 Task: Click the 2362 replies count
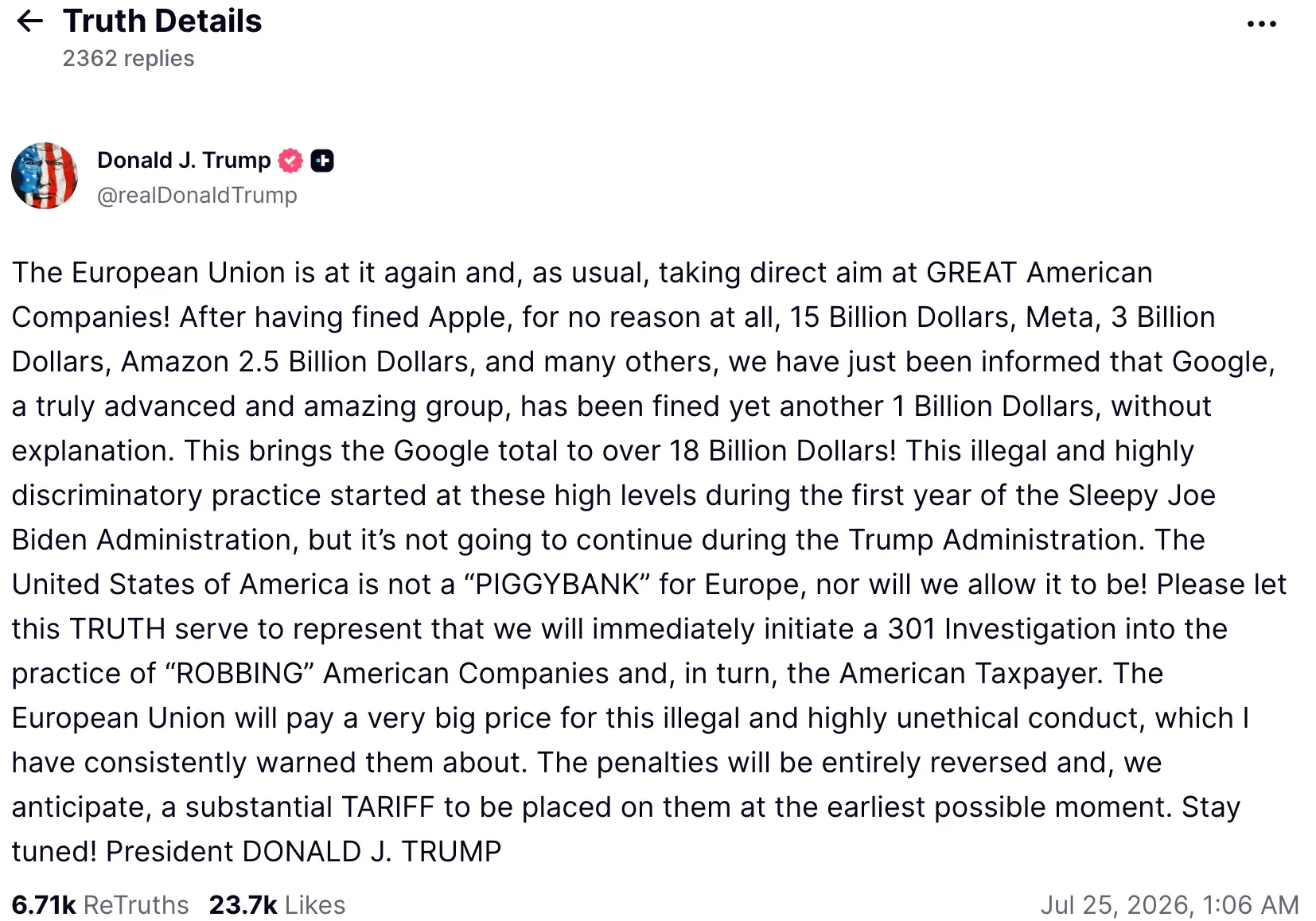pos(128,59)
